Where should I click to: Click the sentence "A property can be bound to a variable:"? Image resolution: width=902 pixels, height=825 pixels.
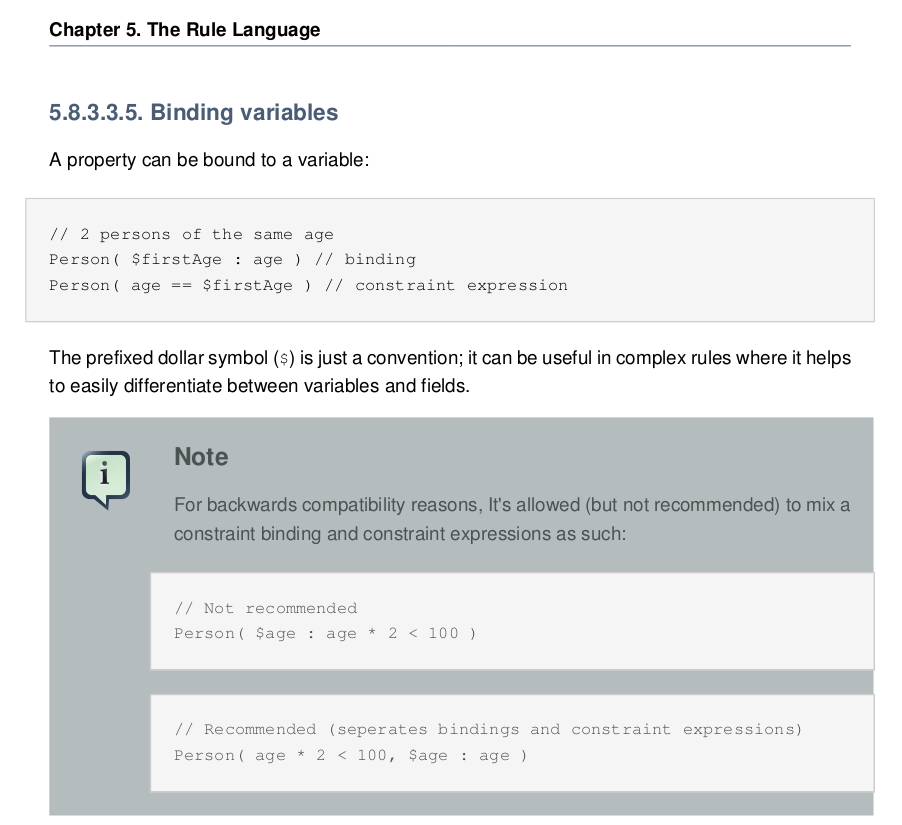coord(209,160)
